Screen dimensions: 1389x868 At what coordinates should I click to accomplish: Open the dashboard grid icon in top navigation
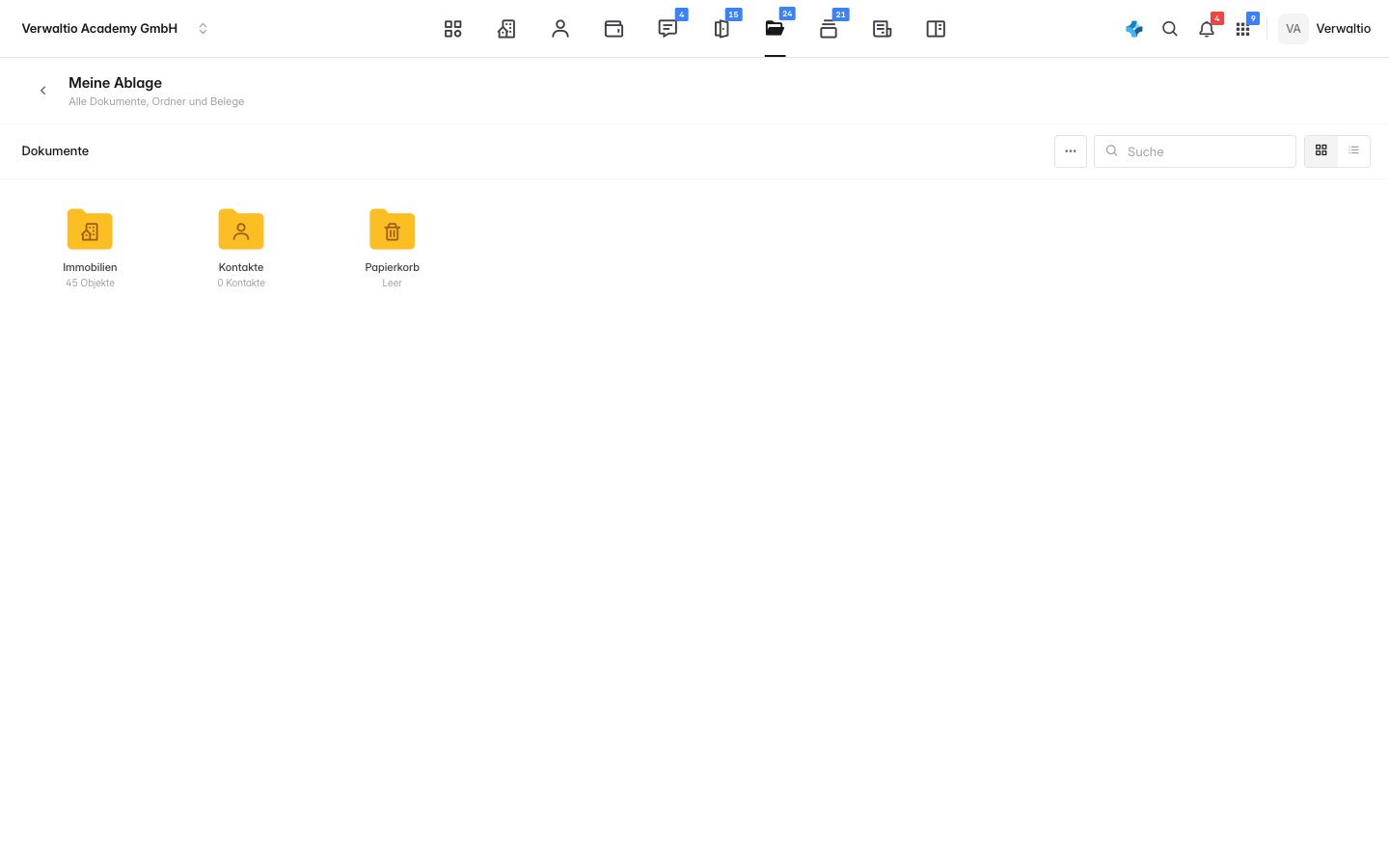tap(452, 29)
